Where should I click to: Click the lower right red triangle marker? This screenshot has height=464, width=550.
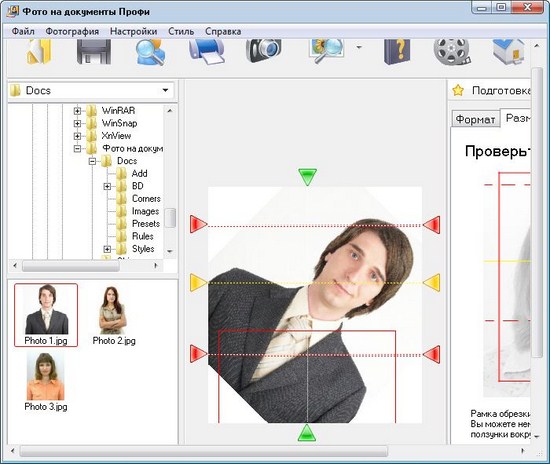click(431, 354)
